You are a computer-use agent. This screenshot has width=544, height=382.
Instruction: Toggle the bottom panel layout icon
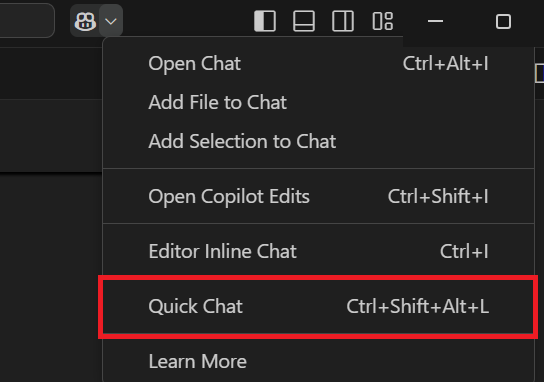(304, 21)
